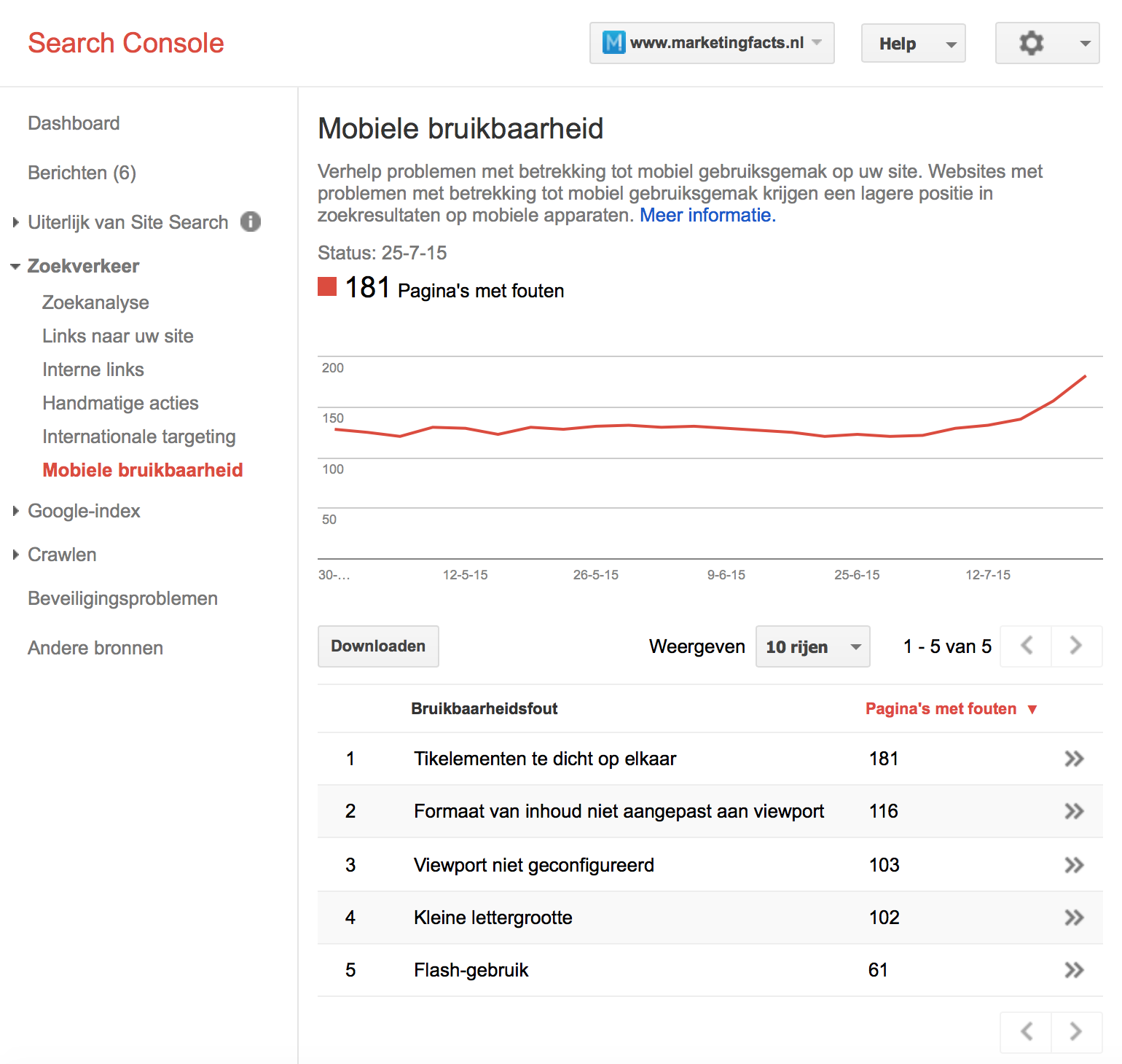Click the info icon beside Uiterlijk van Site Search
The width and height of the screenshot is (1122, 1064).
click(251, 222)
